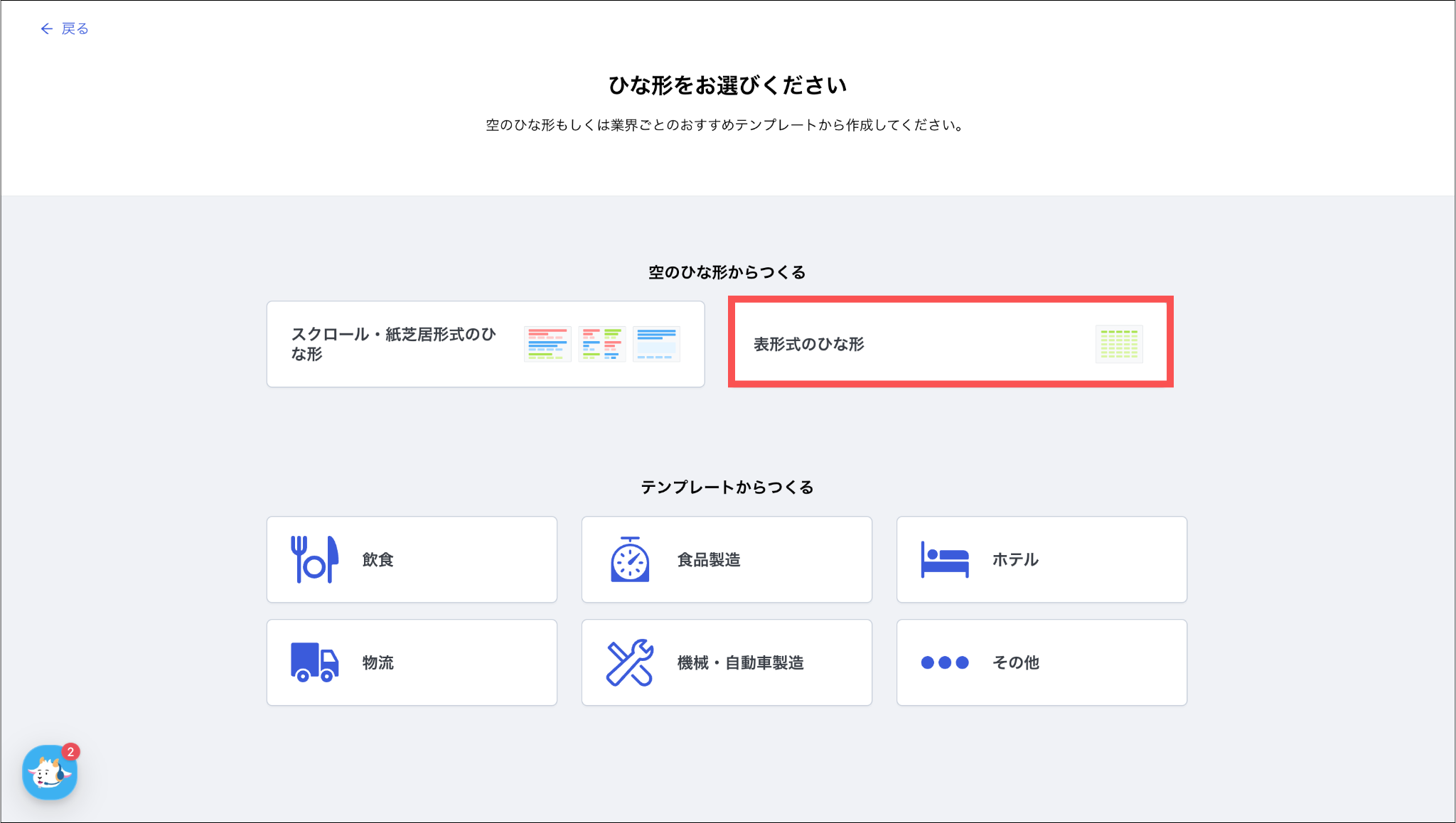Click the green table template thumbnail
The height and width of the screenshot is (823, 1456).
1119,344
